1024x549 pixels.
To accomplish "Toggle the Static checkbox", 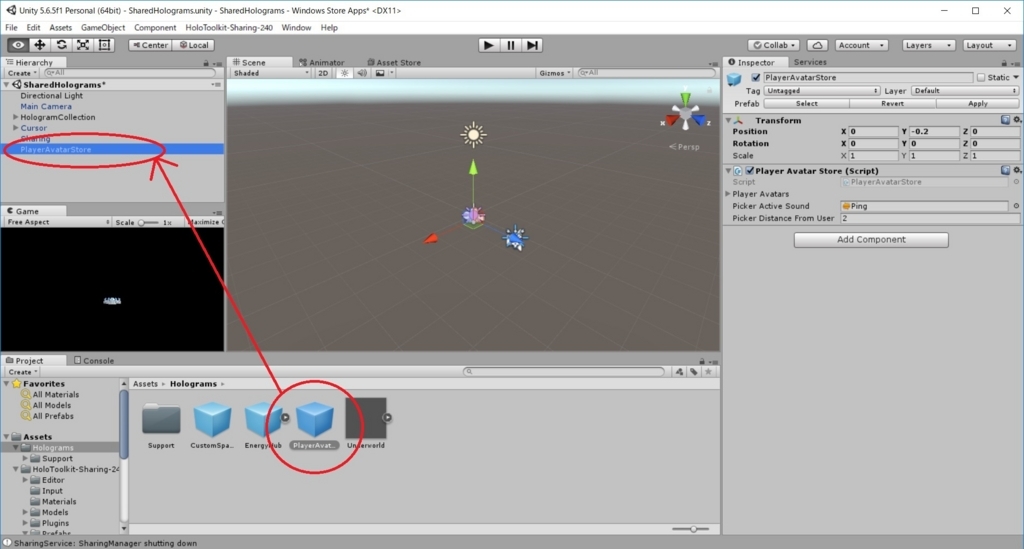I will click(x=981, y=77).
